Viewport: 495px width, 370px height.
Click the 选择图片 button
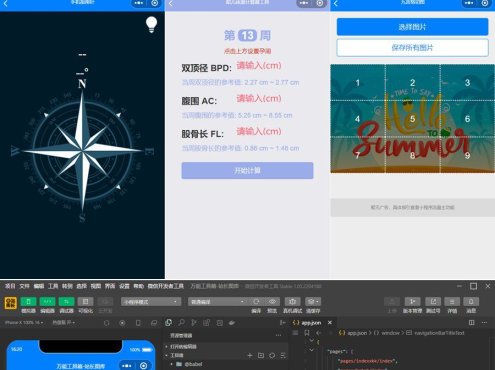pos(412,27)
